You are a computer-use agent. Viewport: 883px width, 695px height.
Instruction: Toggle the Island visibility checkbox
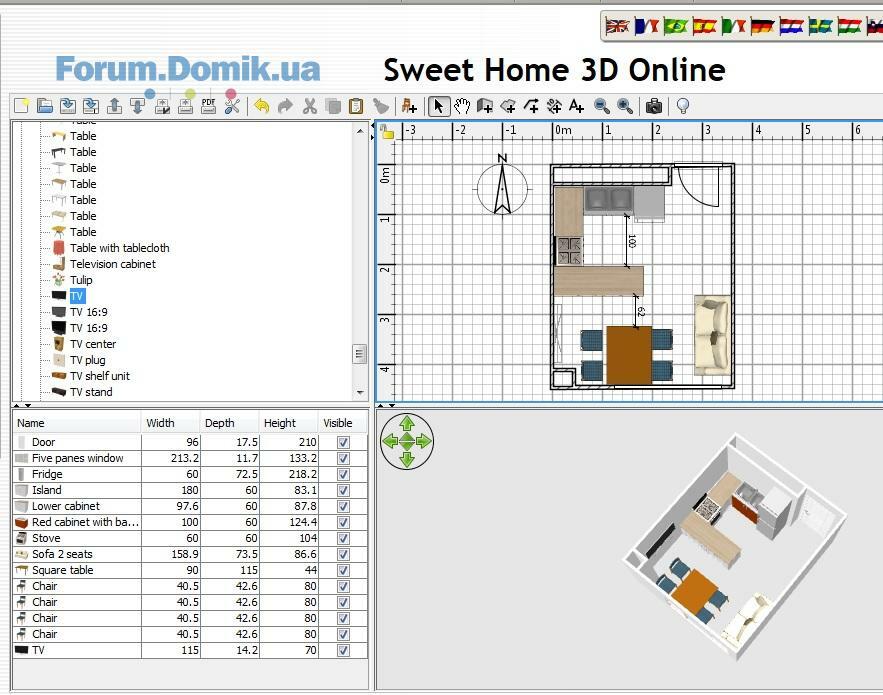point(343,491)
